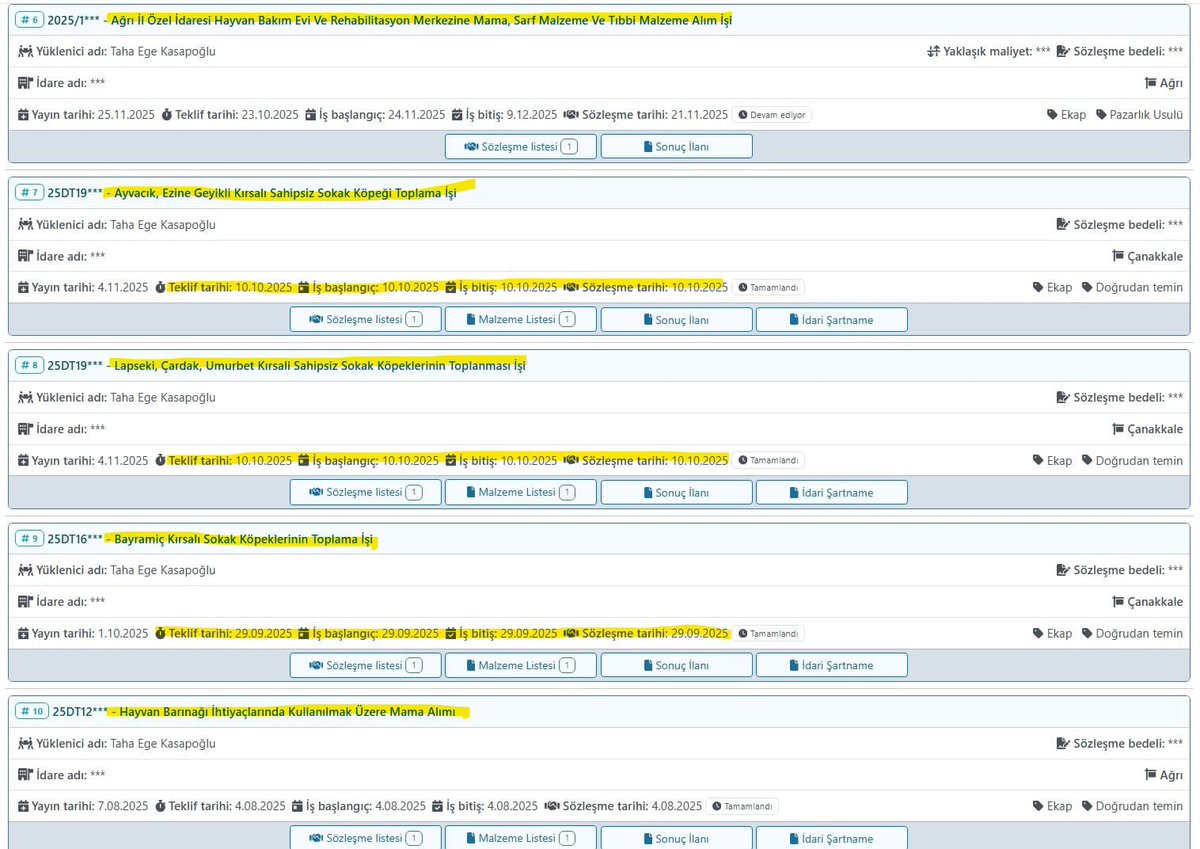Open İdari Şartname of Bayramiç tender #9
The height and width of the screenshot is (849, 1200).
point(832,665)
